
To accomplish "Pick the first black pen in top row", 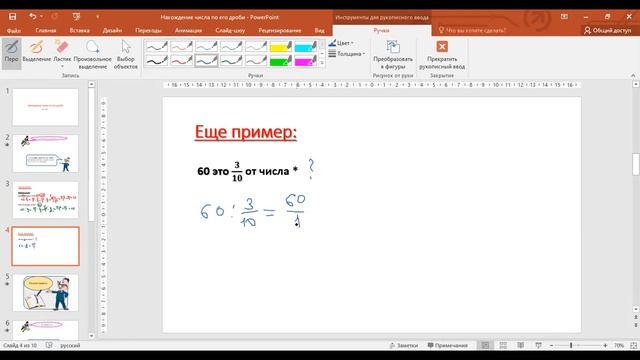I will click(157, 47).
